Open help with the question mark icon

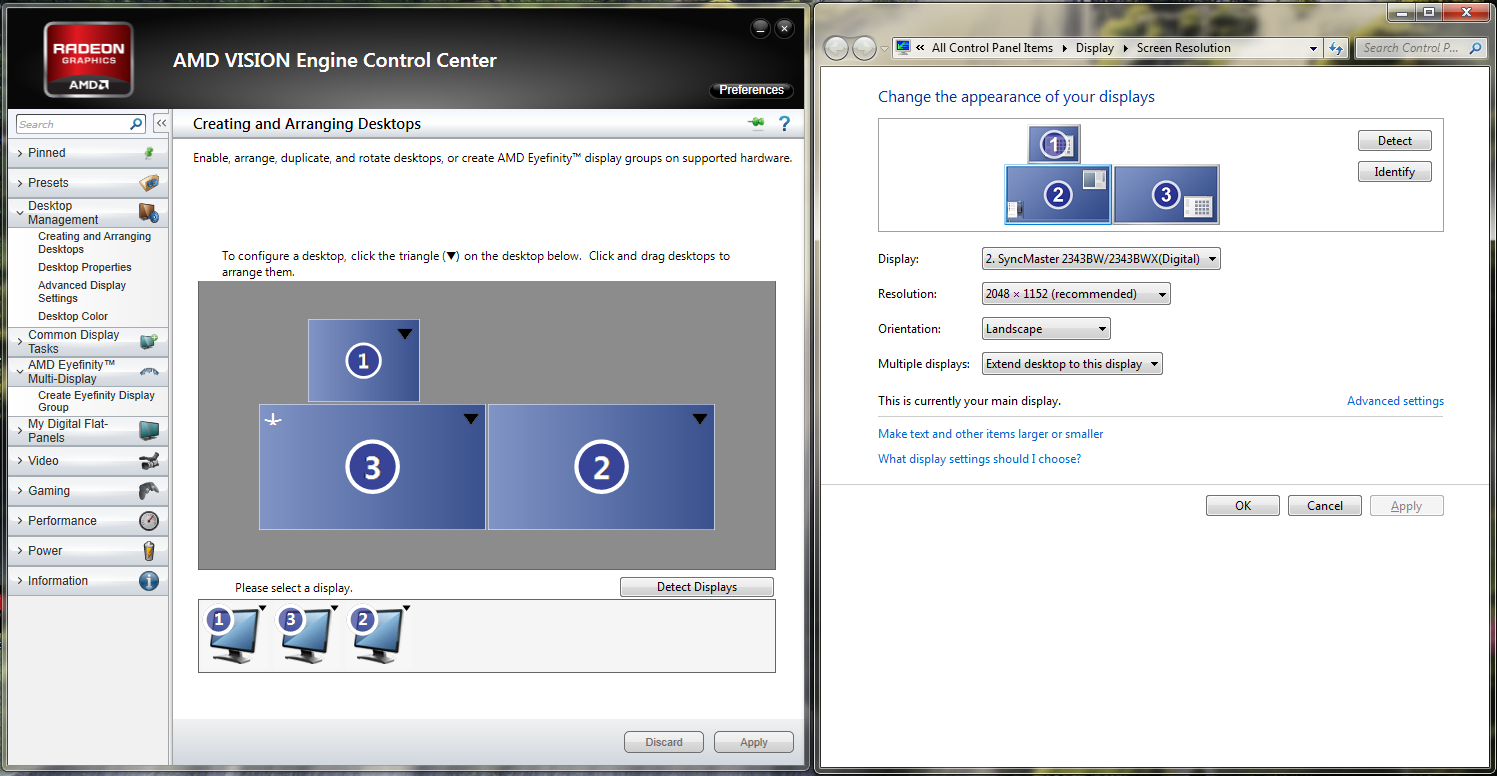coord(785,123)
